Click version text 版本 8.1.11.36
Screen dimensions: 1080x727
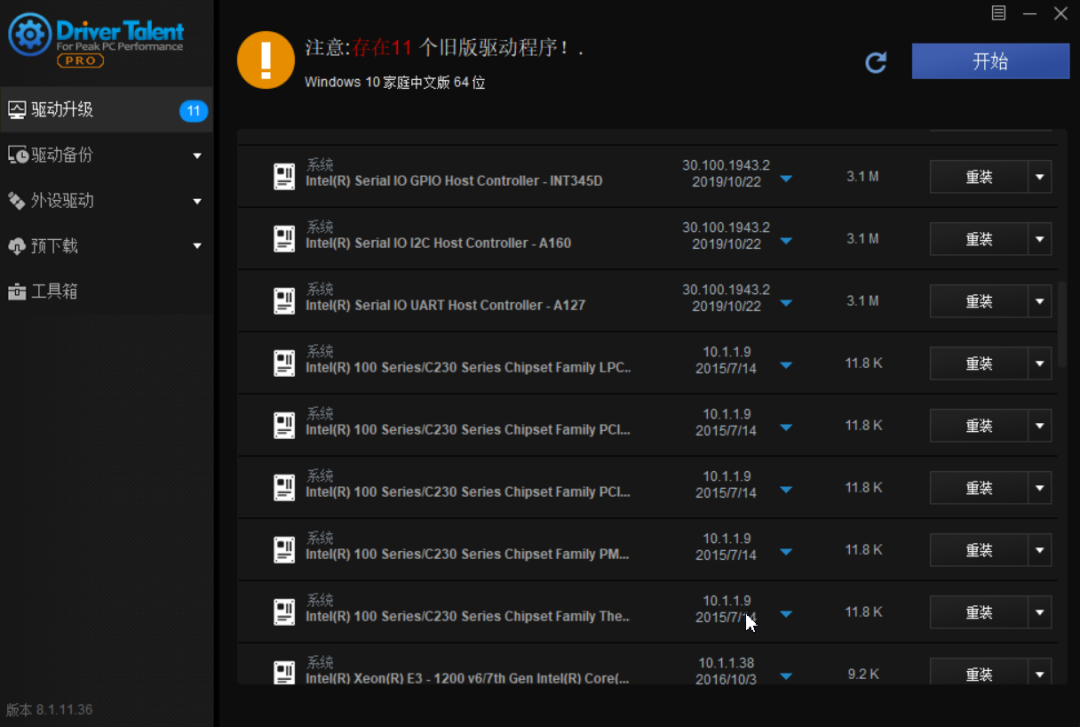(x=49, y=710)
